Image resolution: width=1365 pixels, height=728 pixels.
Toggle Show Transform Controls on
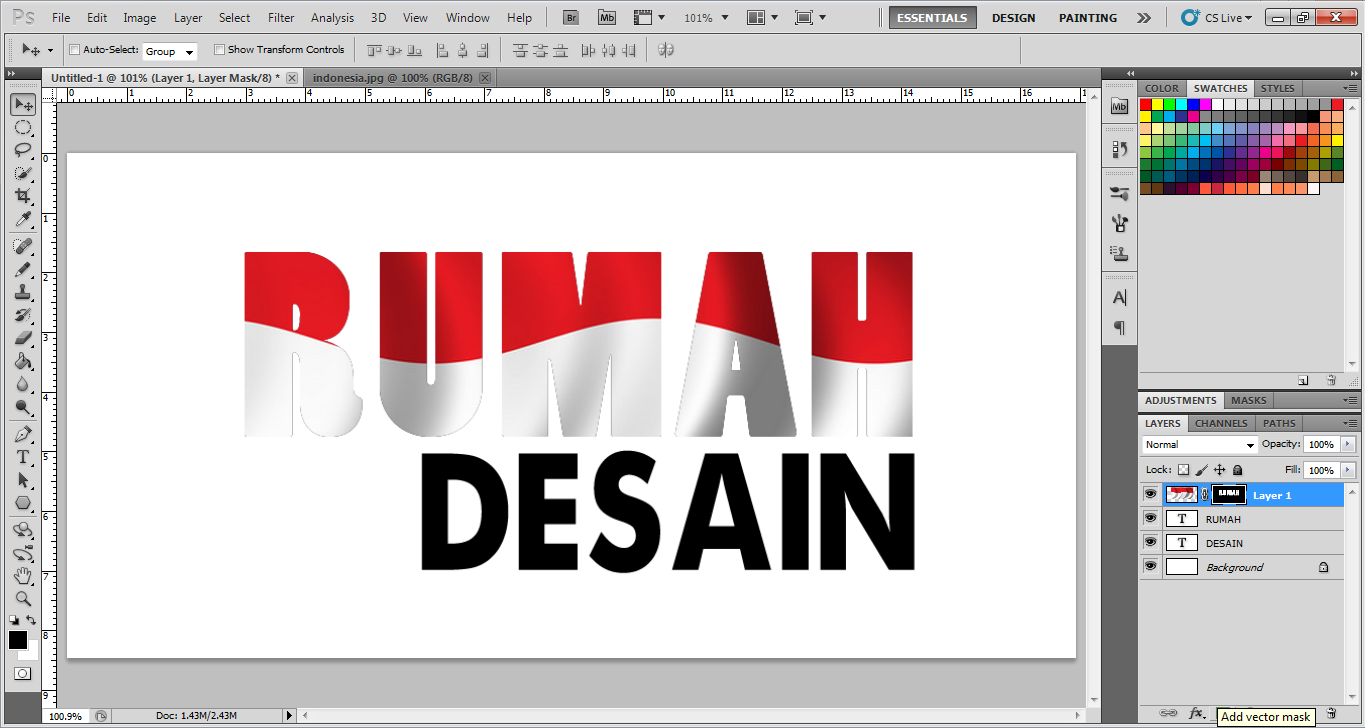pyautogui.click(x=219, y=49)
